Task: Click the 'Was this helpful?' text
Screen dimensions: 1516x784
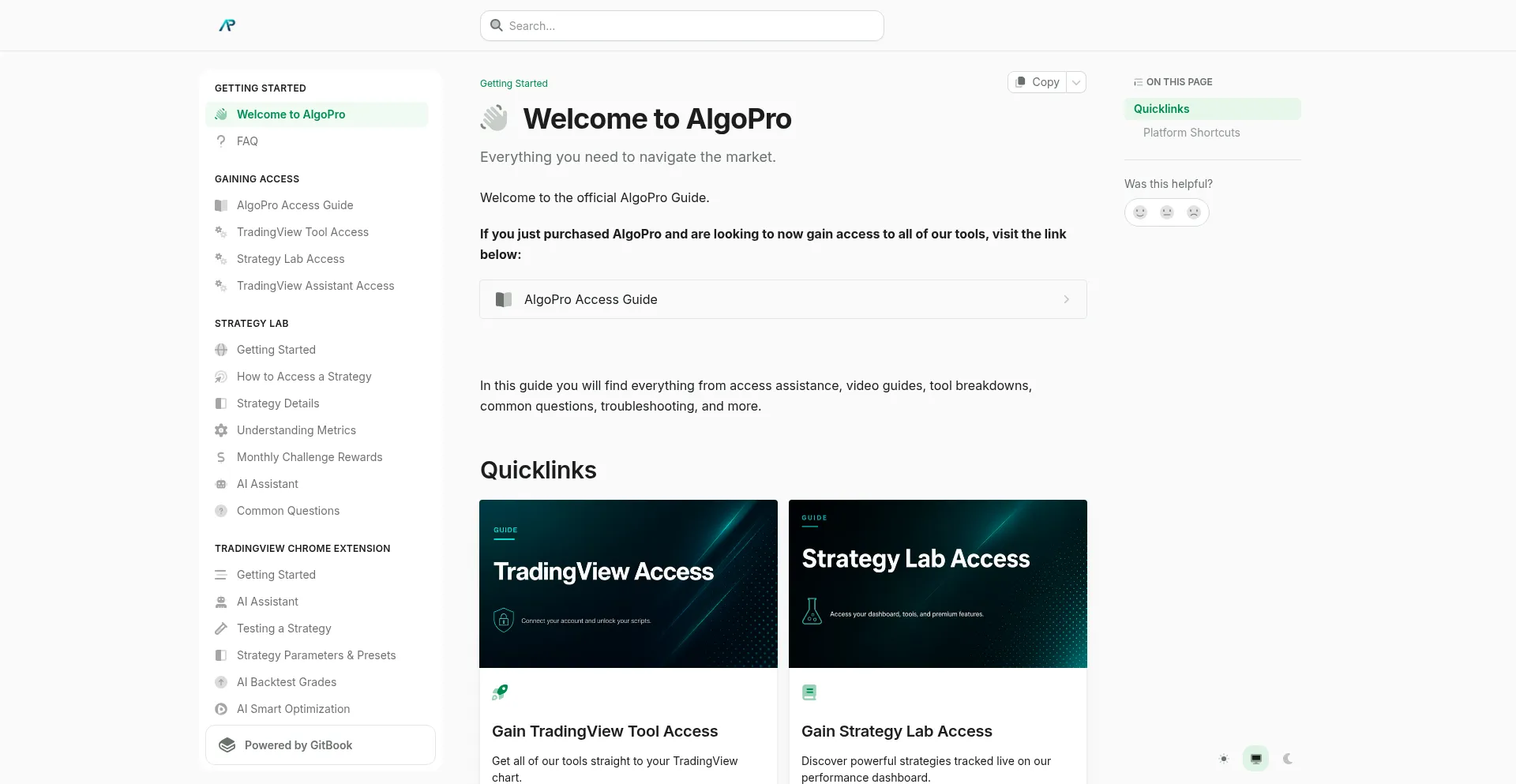Action: 1169,184
